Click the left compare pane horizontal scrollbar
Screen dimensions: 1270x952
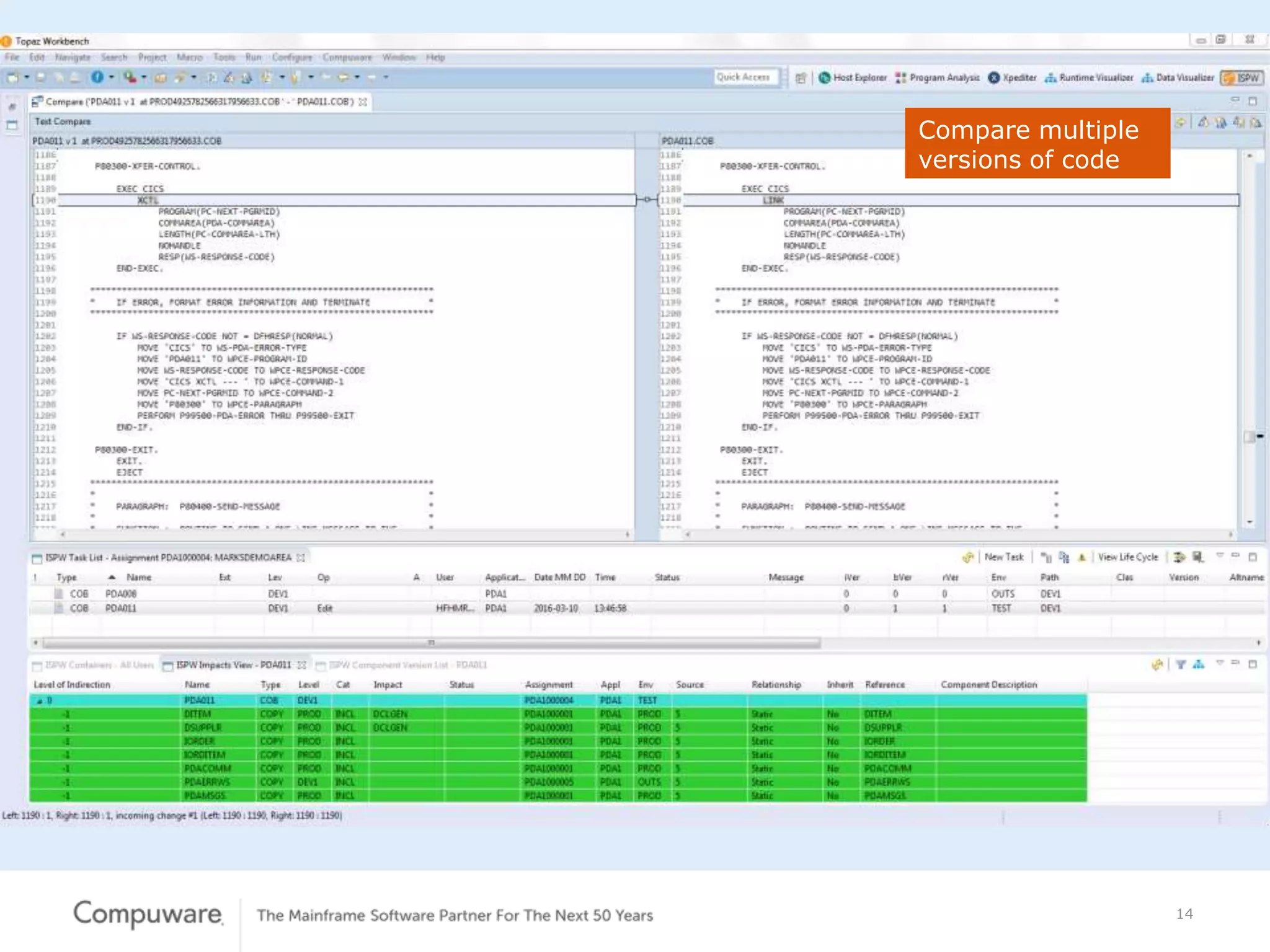344,534
